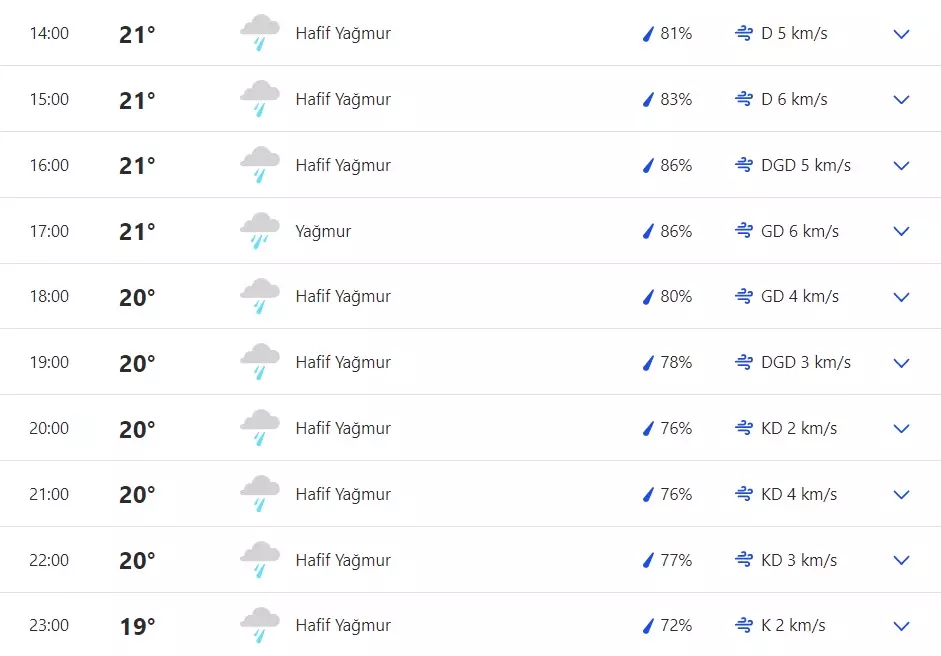Show more details for 23:00
This screenshot has width=941, height=656.
[x=901, y=626]
